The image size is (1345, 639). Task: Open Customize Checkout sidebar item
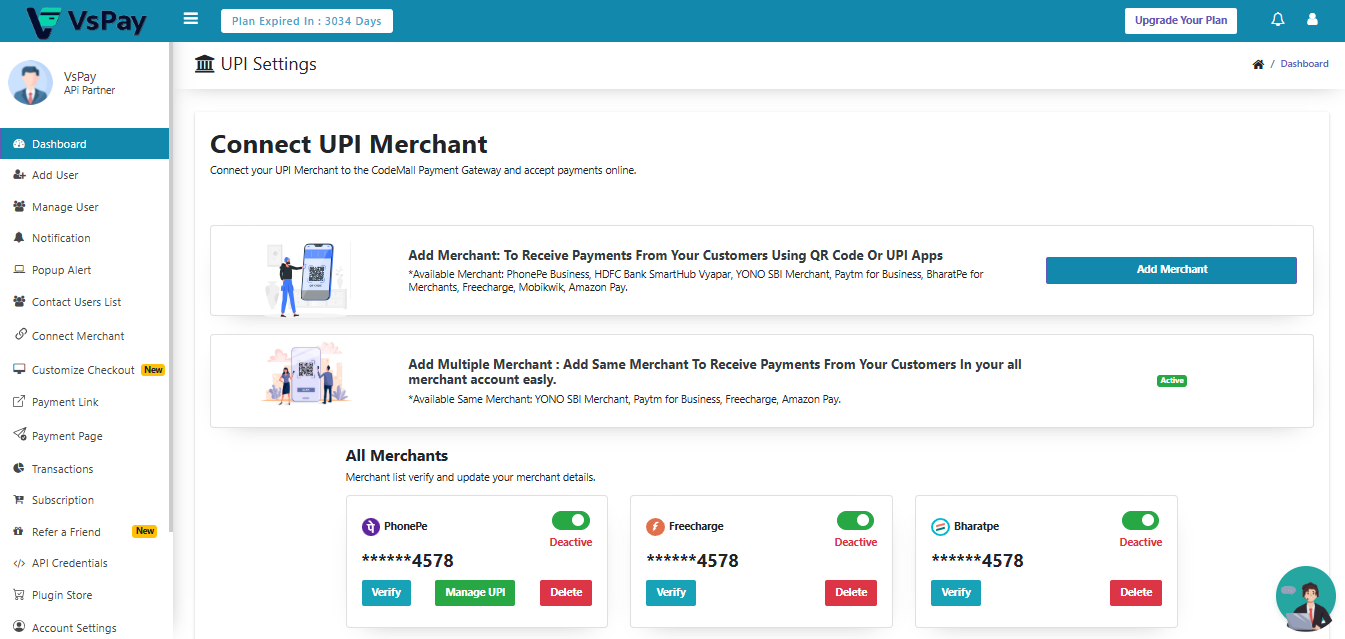click(x=83, y=370)
